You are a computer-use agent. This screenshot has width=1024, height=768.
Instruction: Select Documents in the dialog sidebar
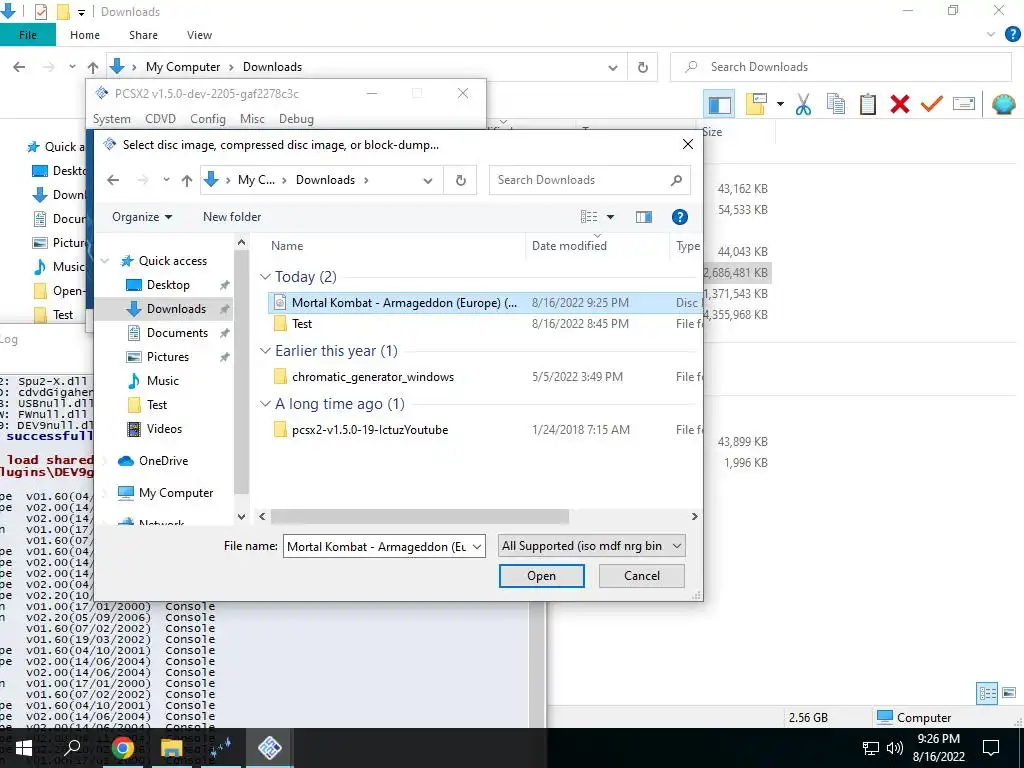(x=177, y=333)
